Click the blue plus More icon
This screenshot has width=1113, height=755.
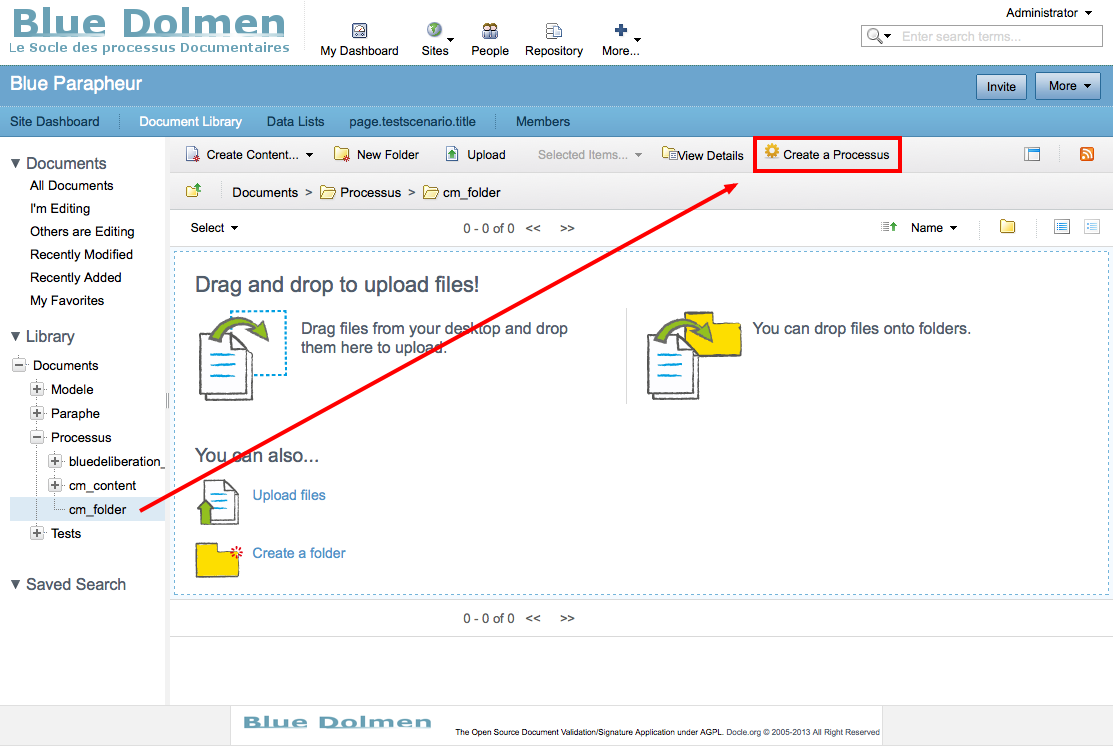620,30
